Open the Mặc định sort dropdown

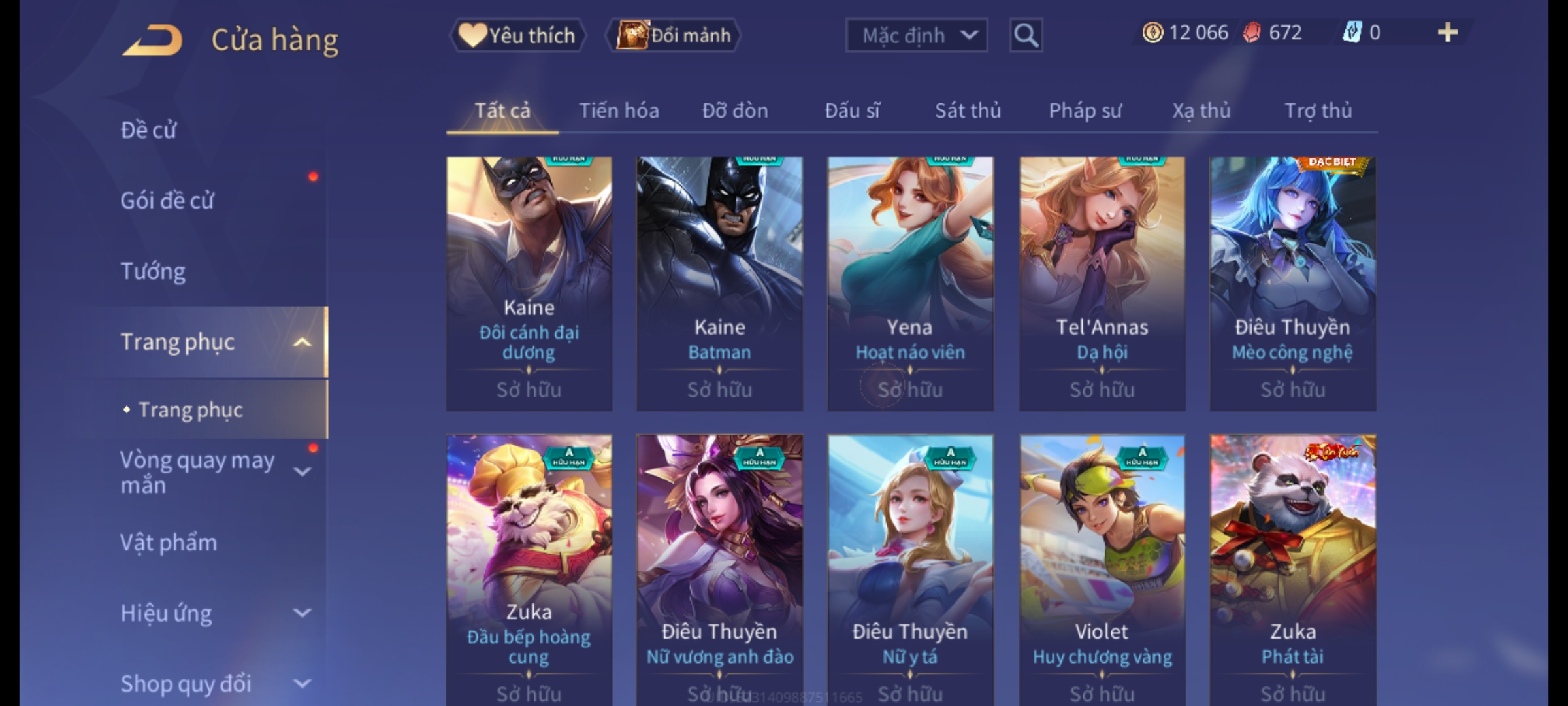[916, 35]
